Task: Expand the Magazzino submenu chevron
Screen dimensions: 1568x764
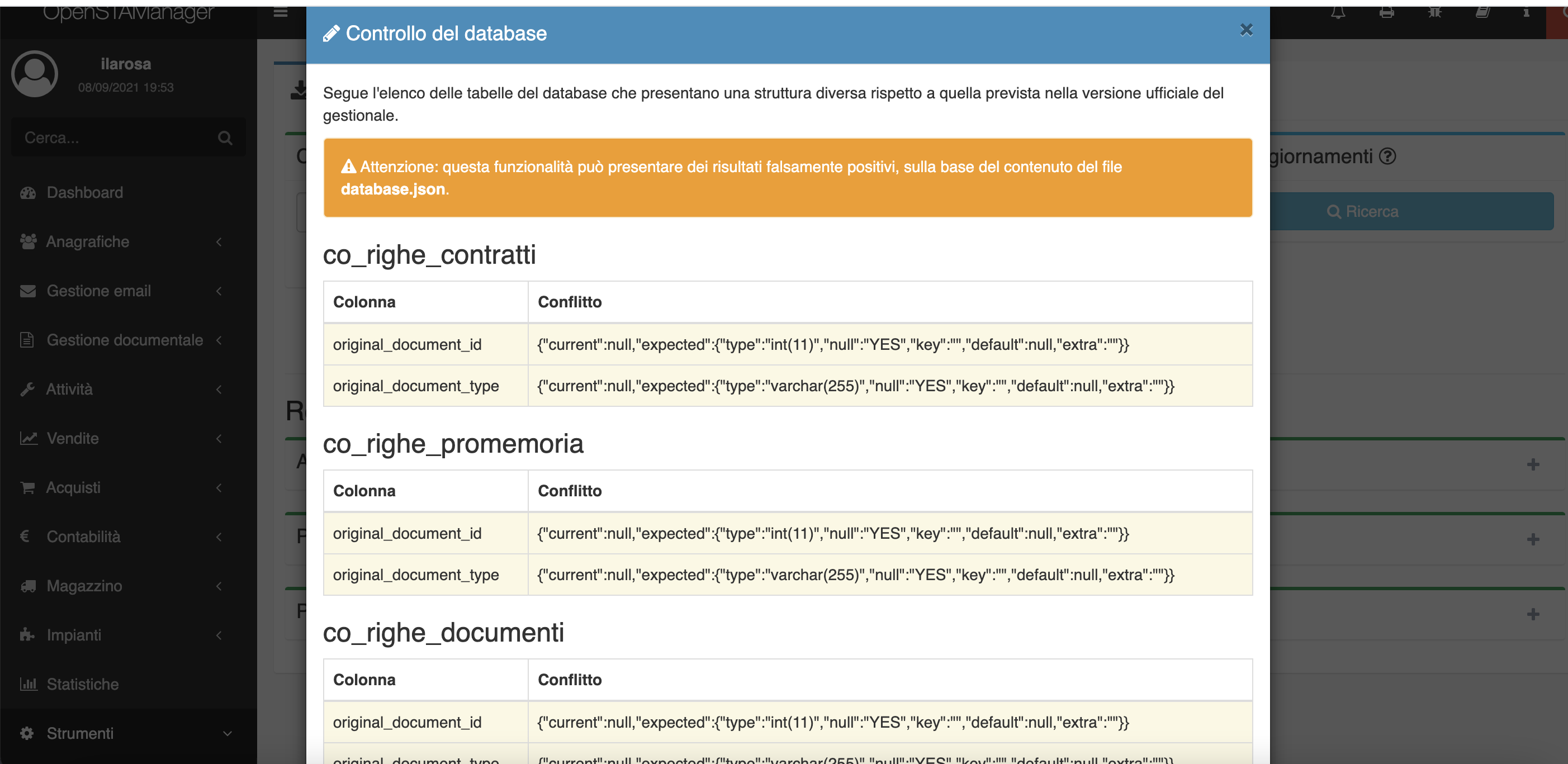Action: pyautogui.click(x=219, y=586)
